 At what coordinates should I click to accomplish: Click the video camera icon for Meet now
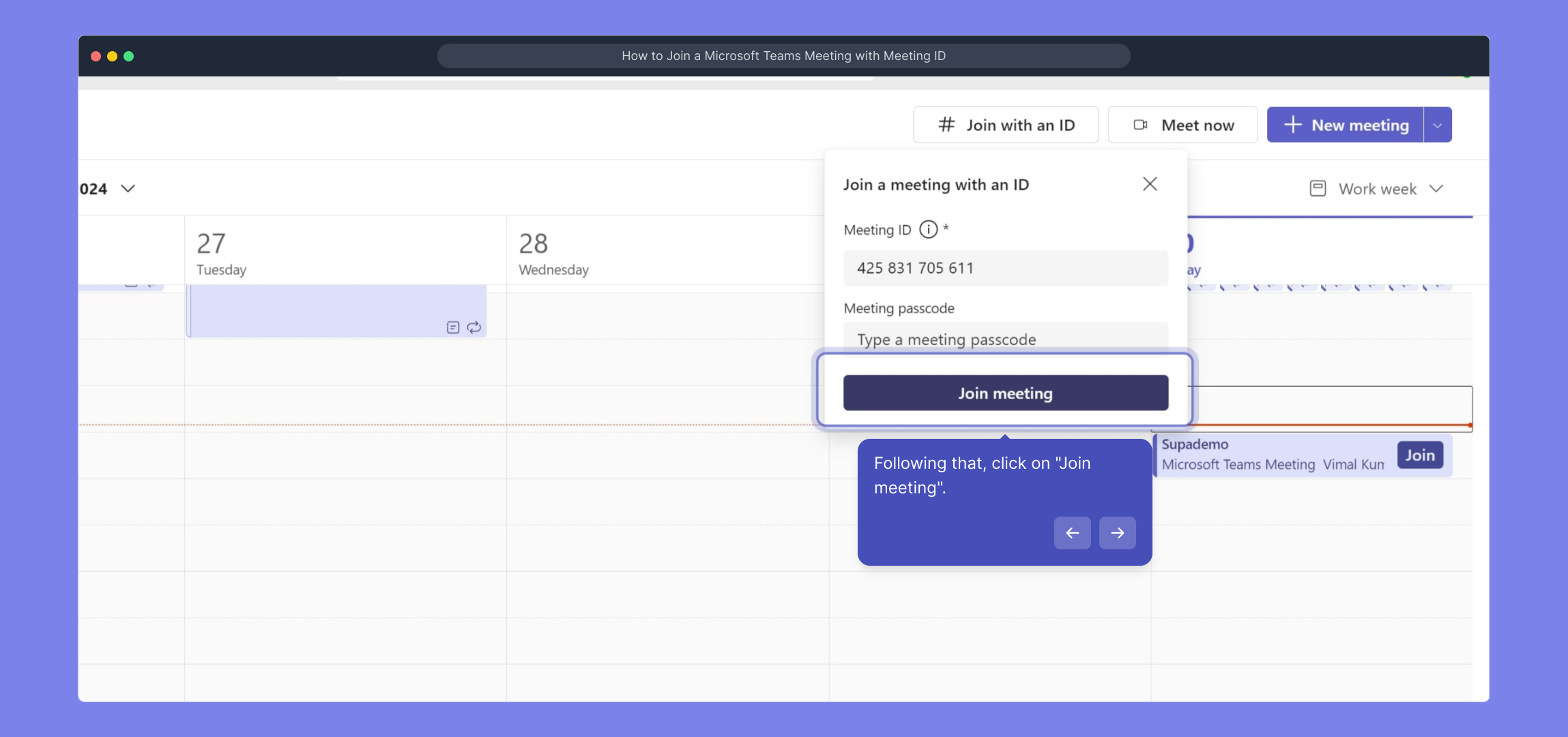click(x=1140, y=125)
